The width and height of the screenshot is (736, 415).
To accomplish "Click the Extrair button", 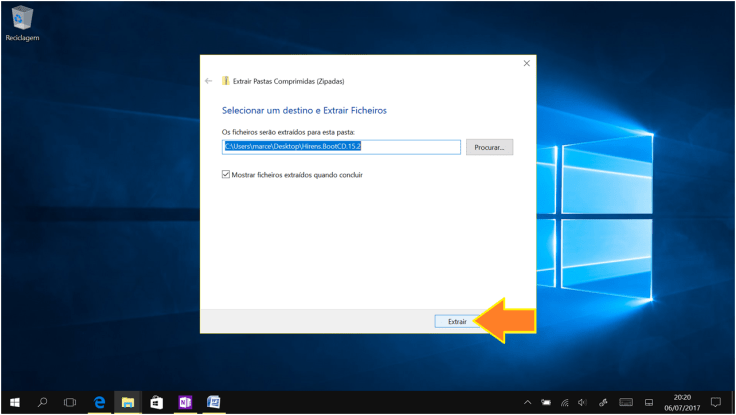I will coord(456,321).
